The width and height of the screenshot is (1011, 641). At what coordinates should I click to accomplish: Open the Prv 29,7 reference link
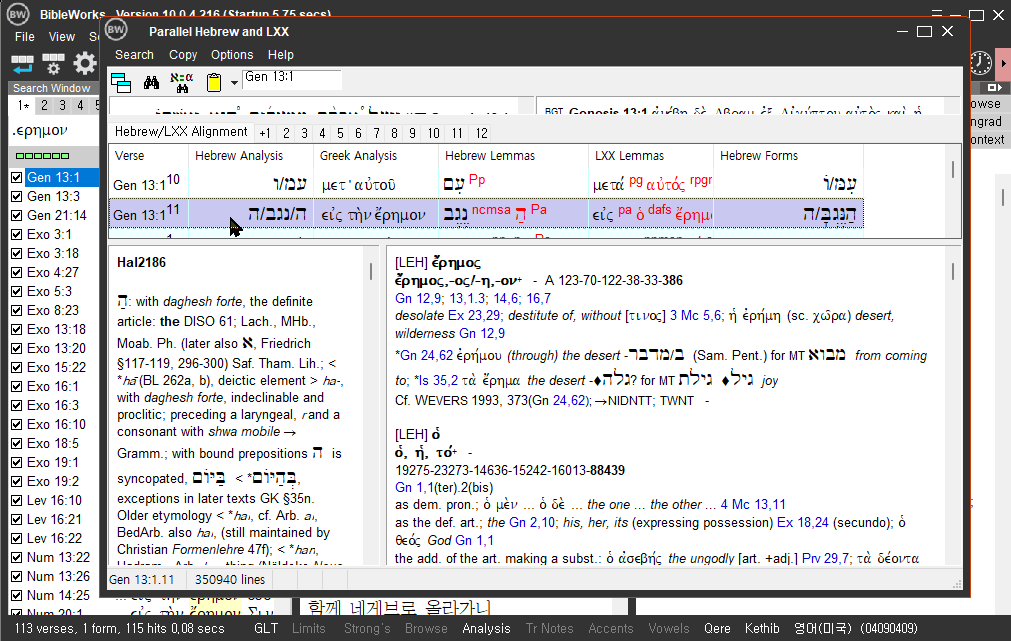point(825,558)
